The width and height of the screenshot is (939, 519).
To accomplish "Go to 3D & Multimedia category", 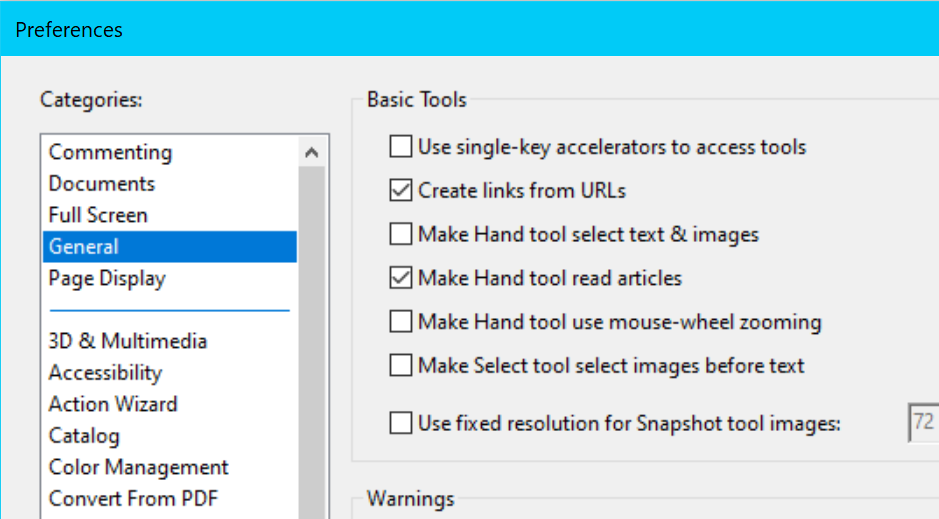I will [128, 341].
